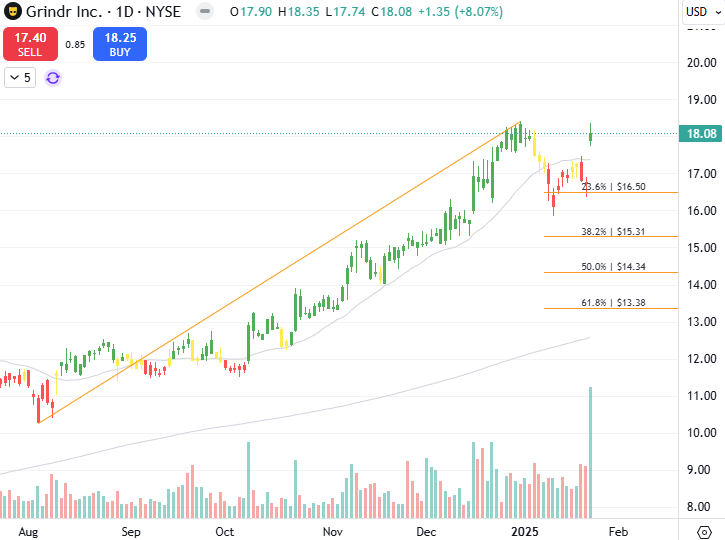The width and height of the screenshot is (725, 540).
Task: Click the 23.6% $16.50 Fibonacci level
Action: (613, 187)
